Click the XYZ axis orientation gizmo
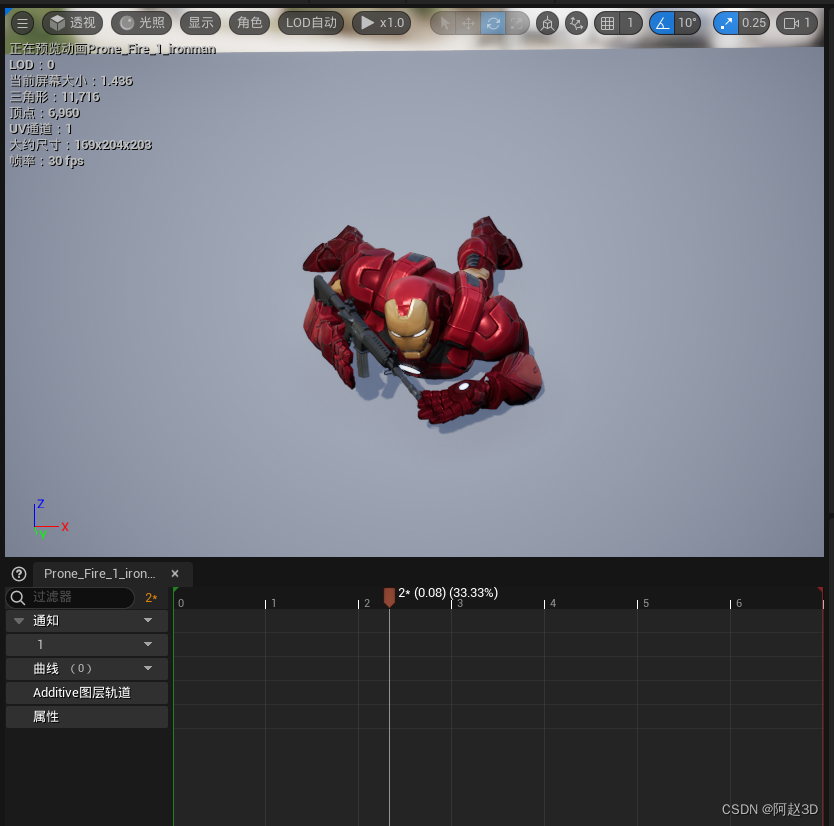834x826 pixels. [51, 519]
